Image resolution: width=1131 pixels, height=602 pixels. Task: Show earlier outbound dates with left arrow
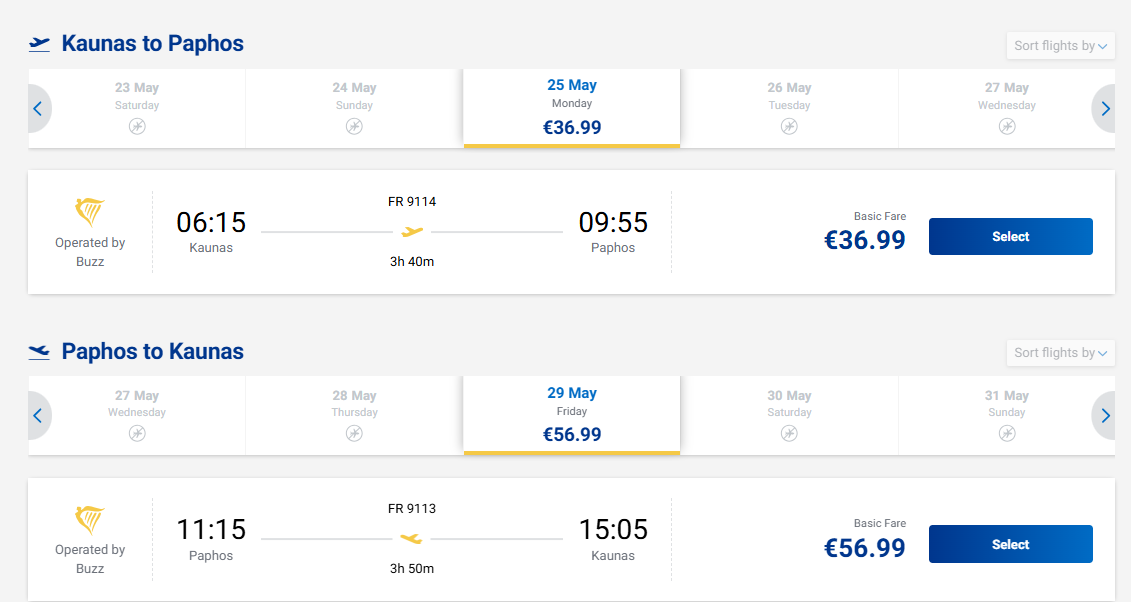click(x=38, y=109)
